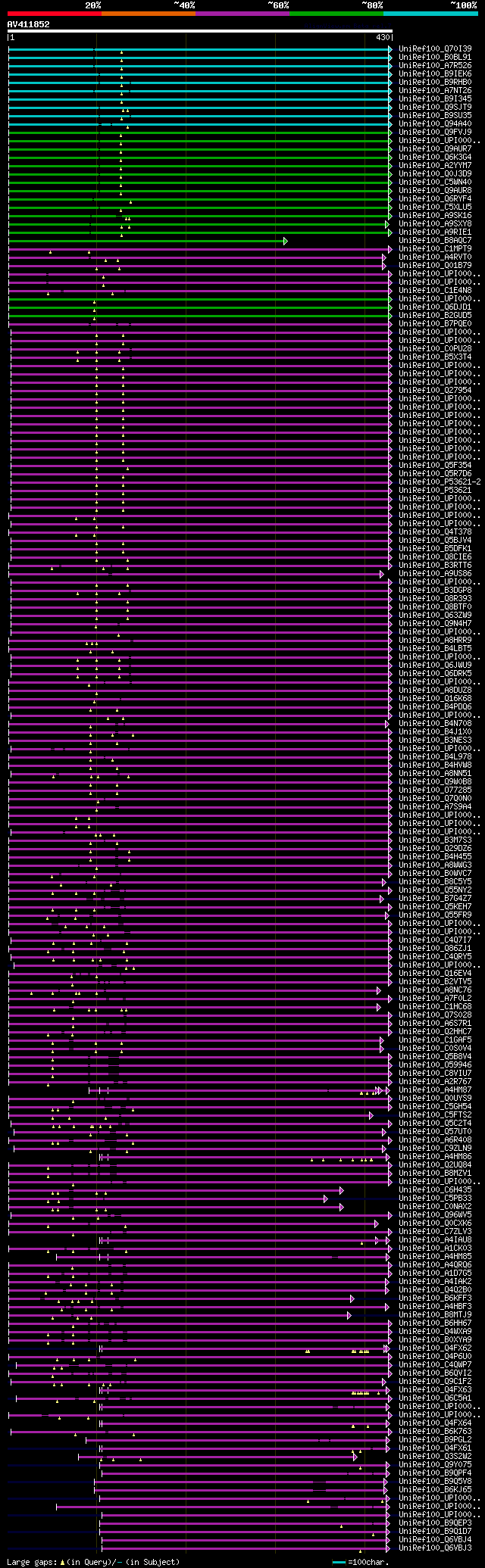This screenshot has height=1568, width=485.
Task: Click arrowhead ending the Q3S2W2 alignment bar
Action: click(x=355, y=1456)
